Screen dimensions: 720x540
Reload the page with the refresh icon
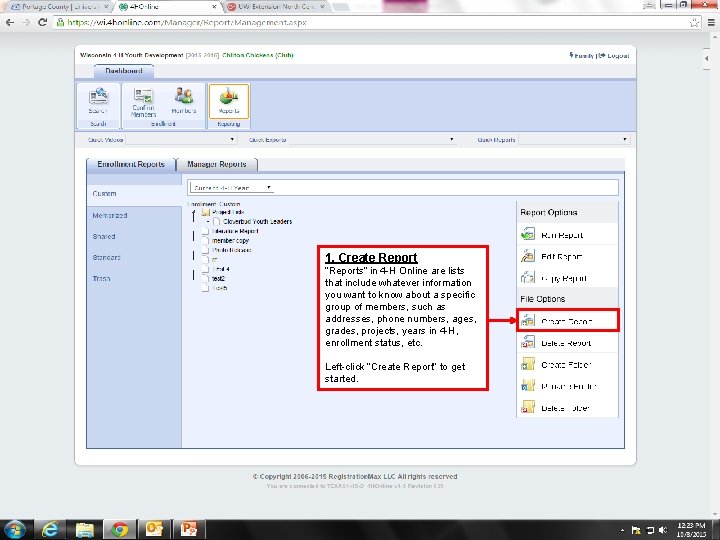coord(42,22)
